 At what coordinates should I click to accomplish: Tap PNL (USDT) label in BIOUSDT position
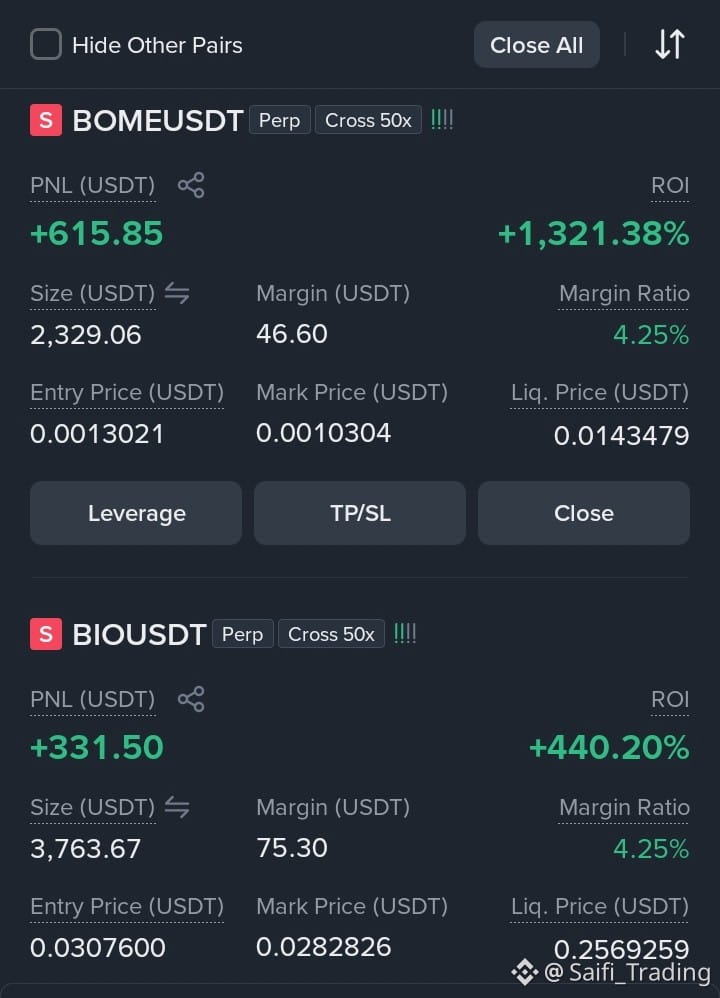pos(92,699)
